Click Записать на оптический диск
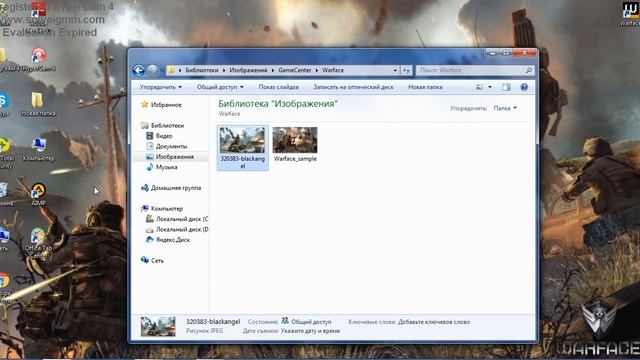The height and width of the screenshot is (360, 640). [353, 87]
